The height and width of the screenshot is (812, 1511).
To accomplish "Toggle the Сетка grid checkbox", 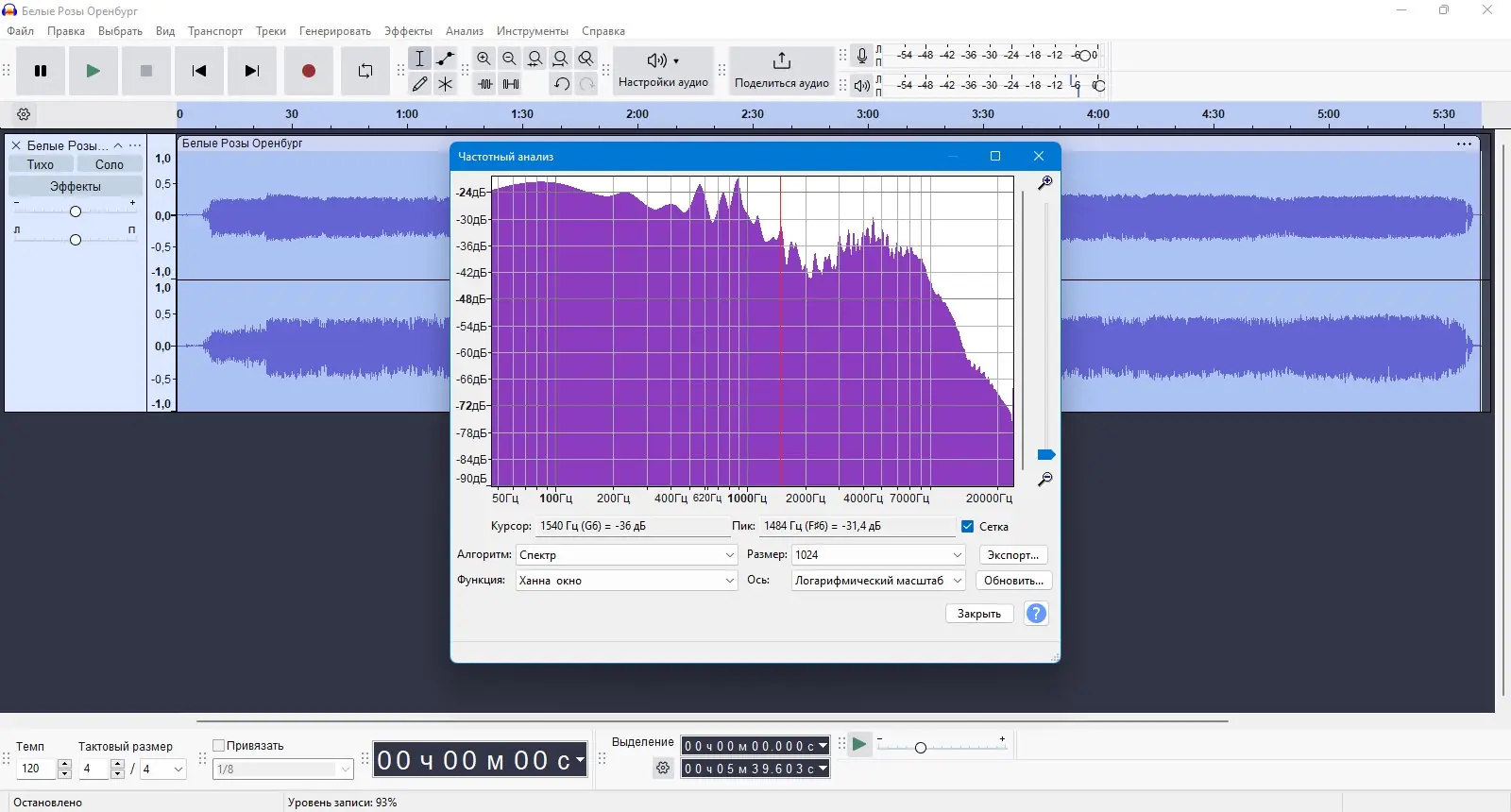I will (x=968, y=527).
